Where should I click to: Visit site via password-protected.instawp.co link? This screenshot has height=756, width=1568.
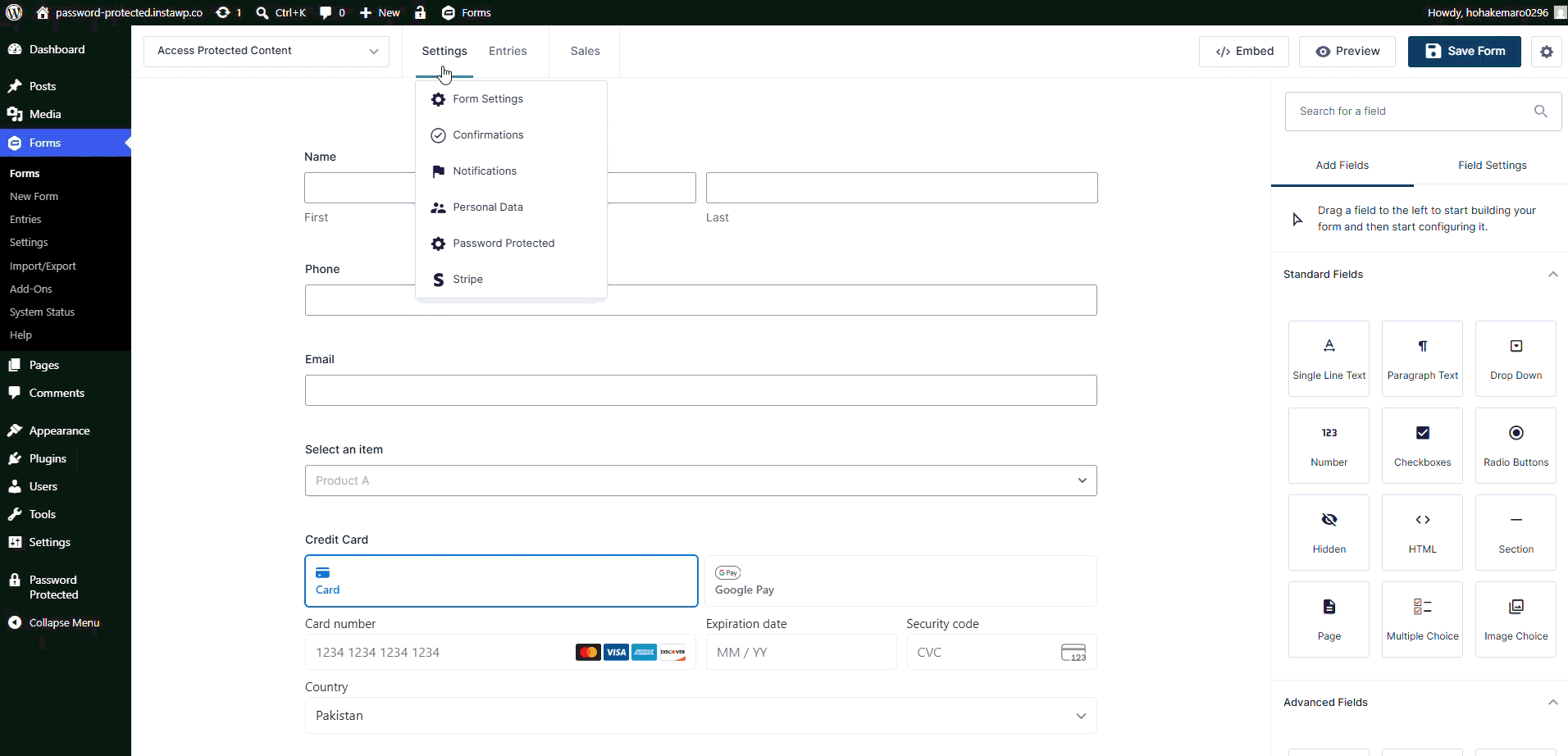[x=120, y=12]
